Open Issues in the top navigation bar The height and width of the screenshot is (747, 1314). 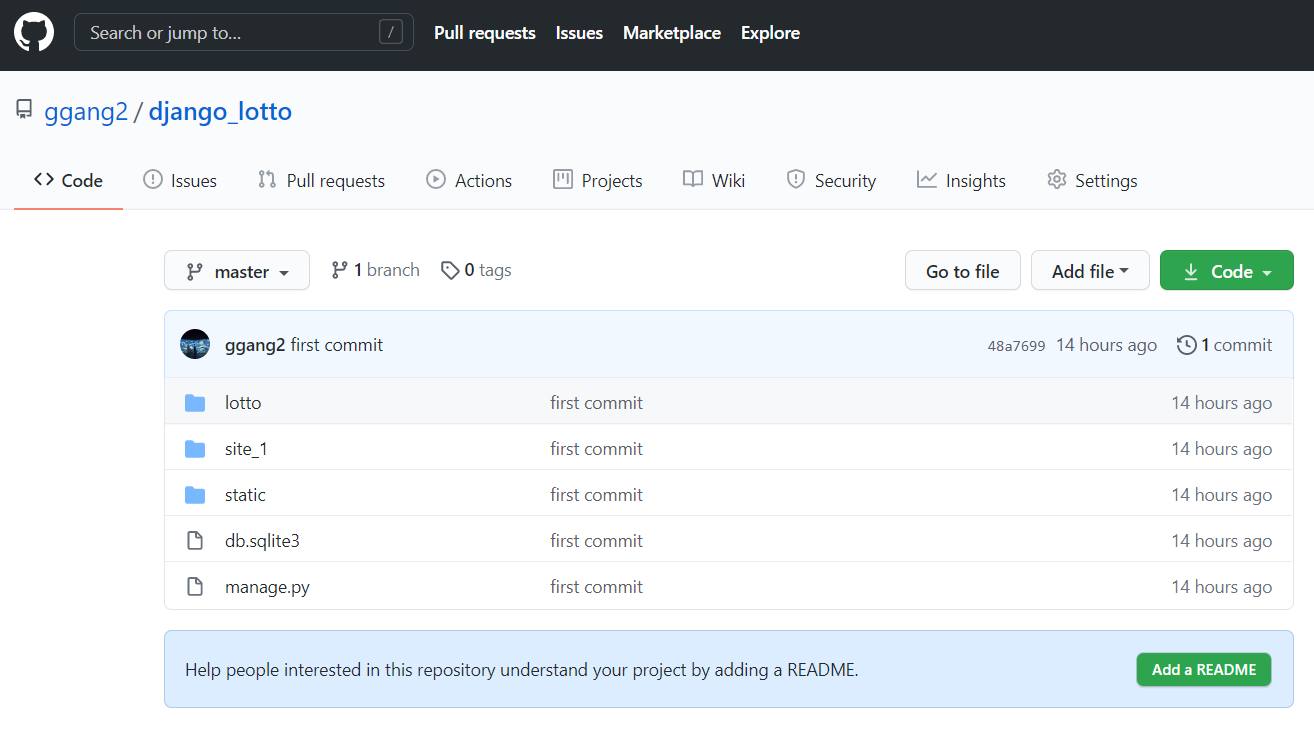579,33
